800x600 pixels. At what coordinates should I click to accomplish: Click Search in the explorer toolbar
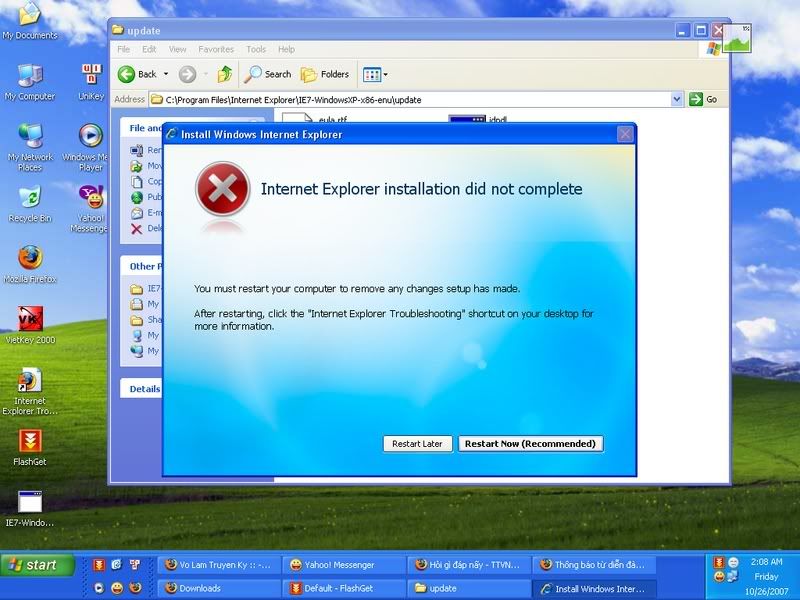pos(267,74)
